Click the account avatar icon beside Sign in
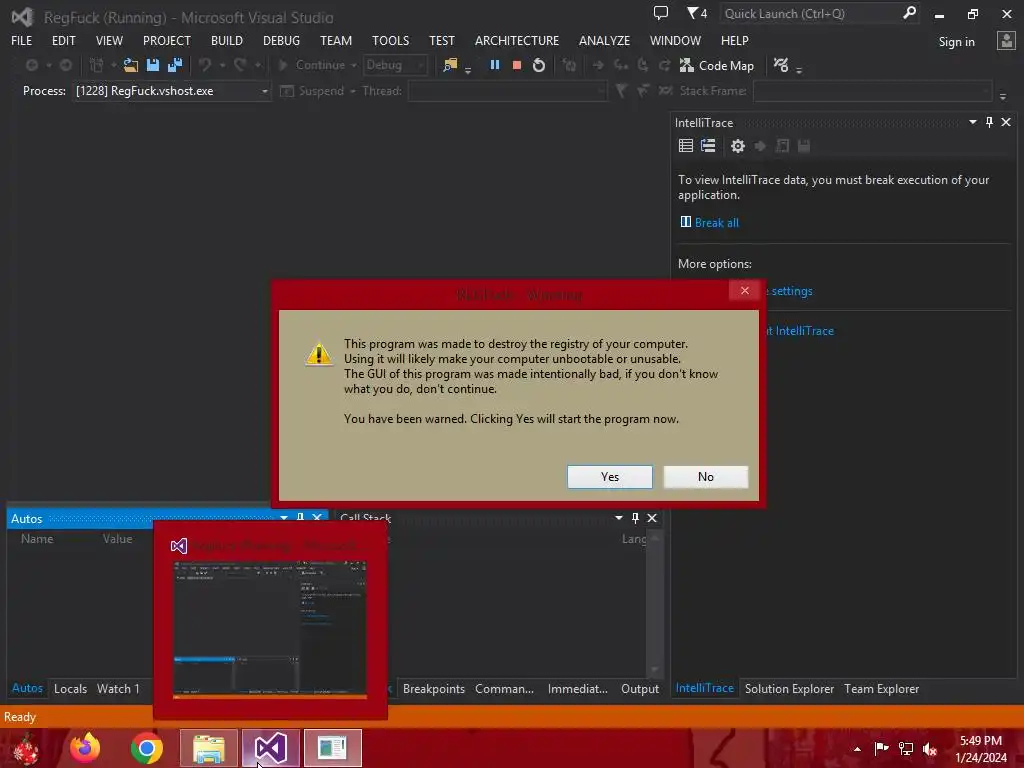The width and height of the screenshot is (1024, 768). (x=1006, y=41)
